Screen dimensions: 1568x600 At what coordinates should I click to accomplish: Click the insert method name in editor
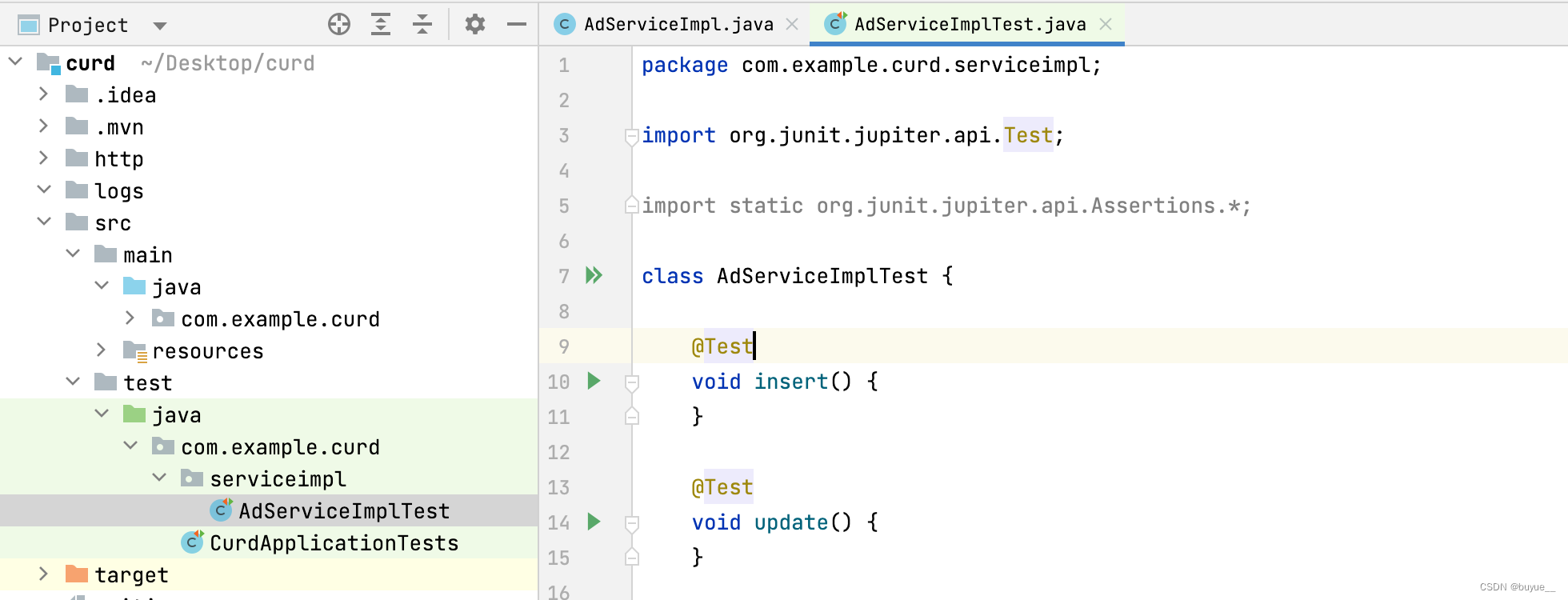791,382
